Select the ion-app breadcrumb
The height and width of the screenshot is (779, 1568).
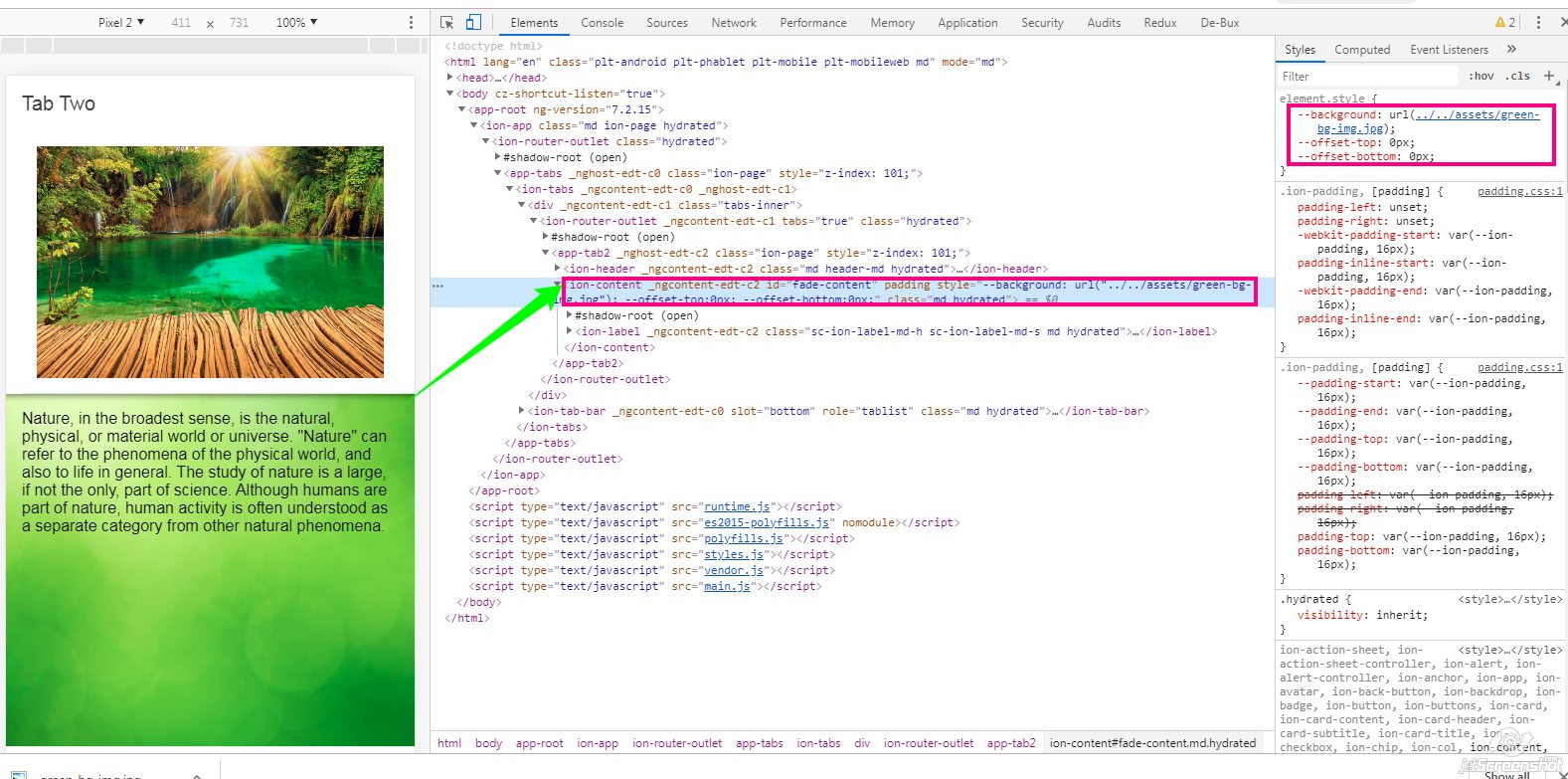[598, 742]
